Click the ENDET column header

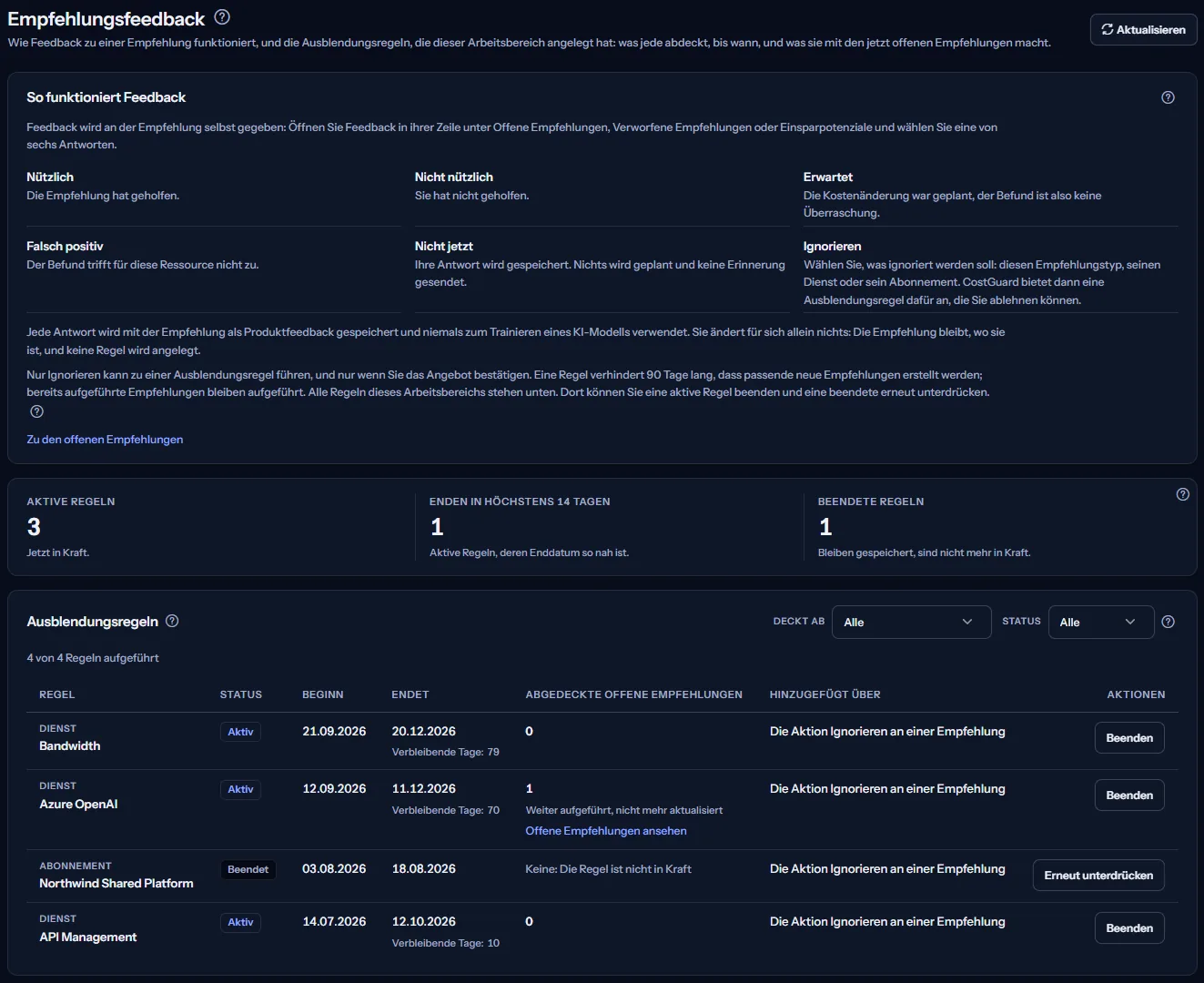click(410, 694)
